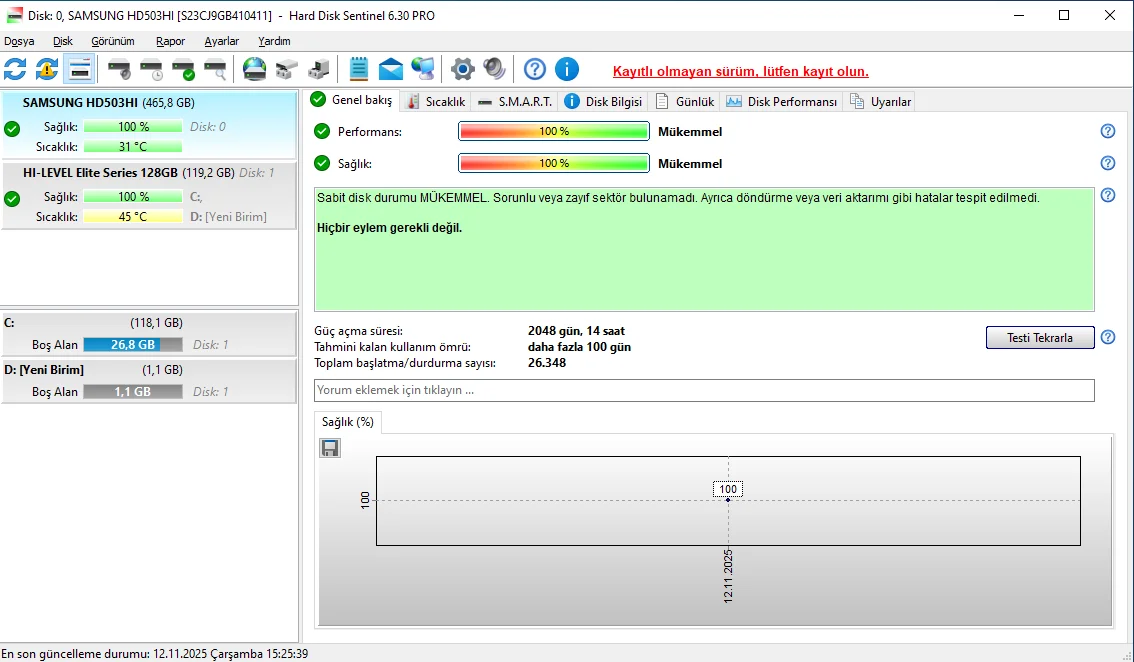Click the disk with magnifier toolbar icon

(x=215, y=69)
